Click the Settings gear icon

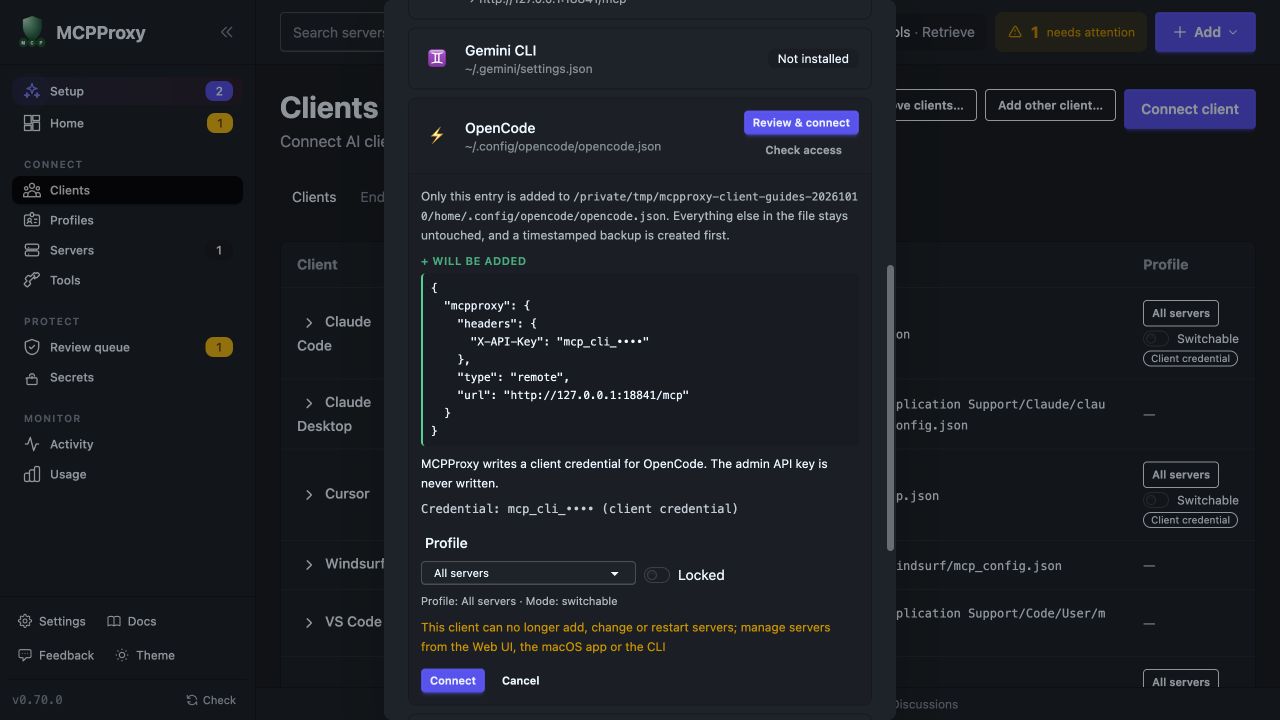[x=25, y=621]
